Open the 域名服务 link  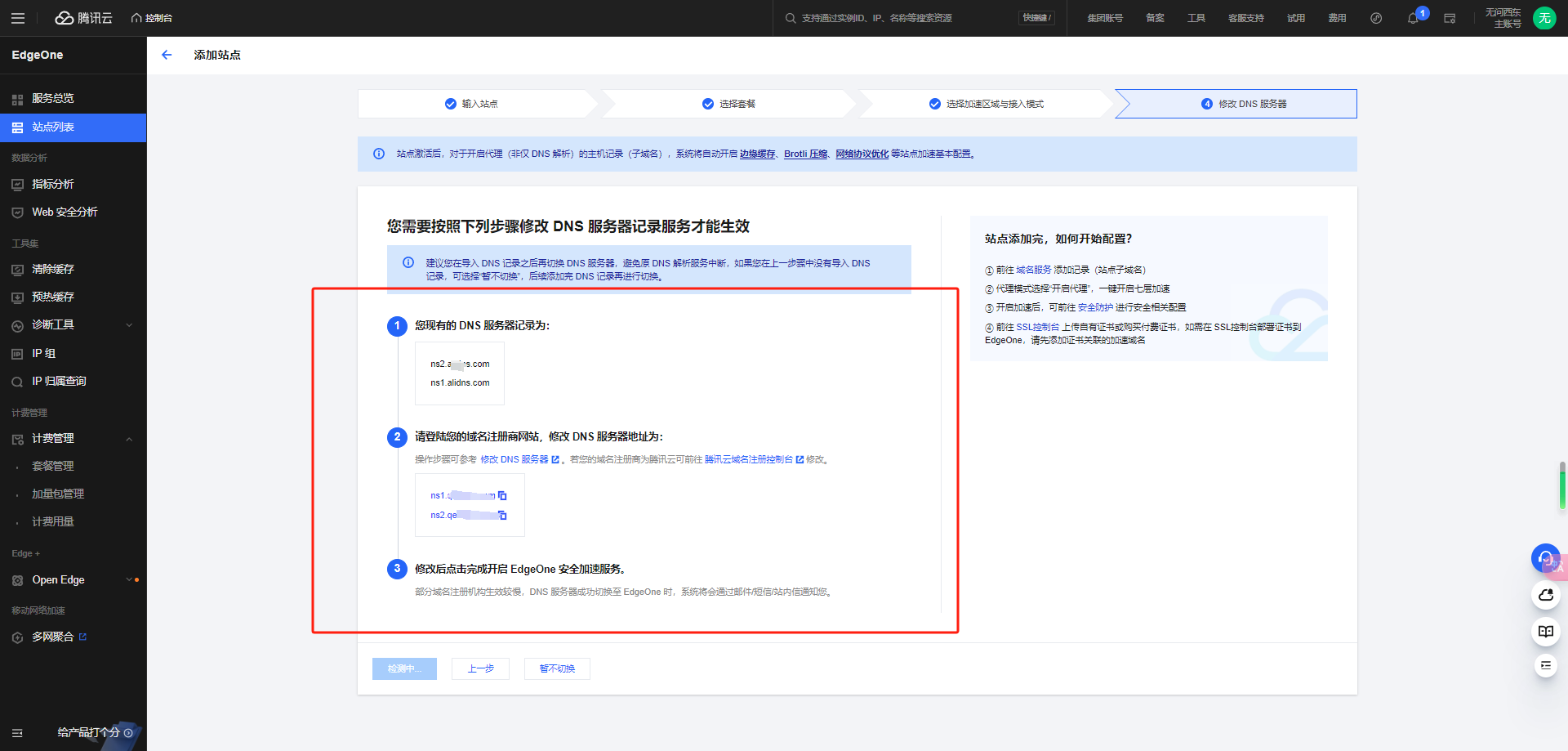pyautogui.click(x=1033, y=270)
